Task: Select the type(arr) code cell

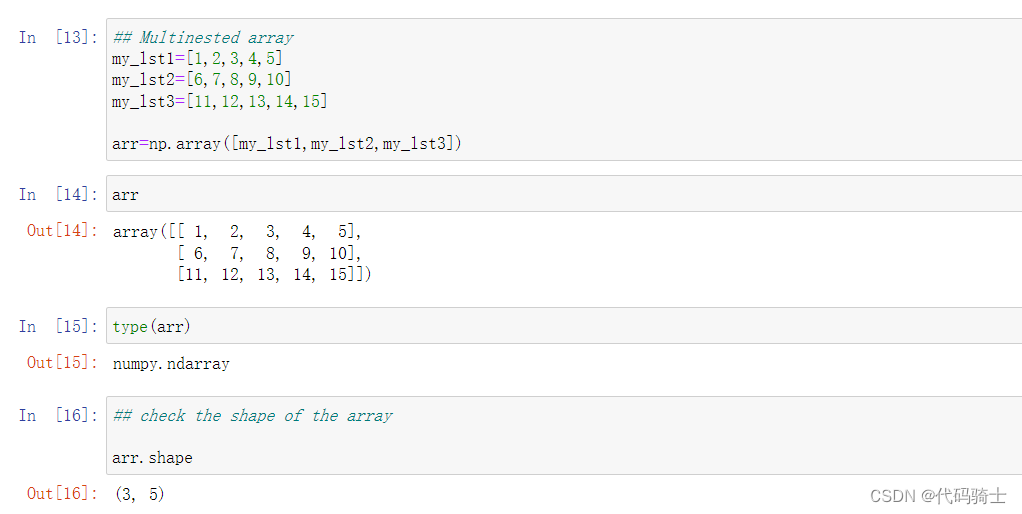Action: pyautogui.click(x=564, y=326)
